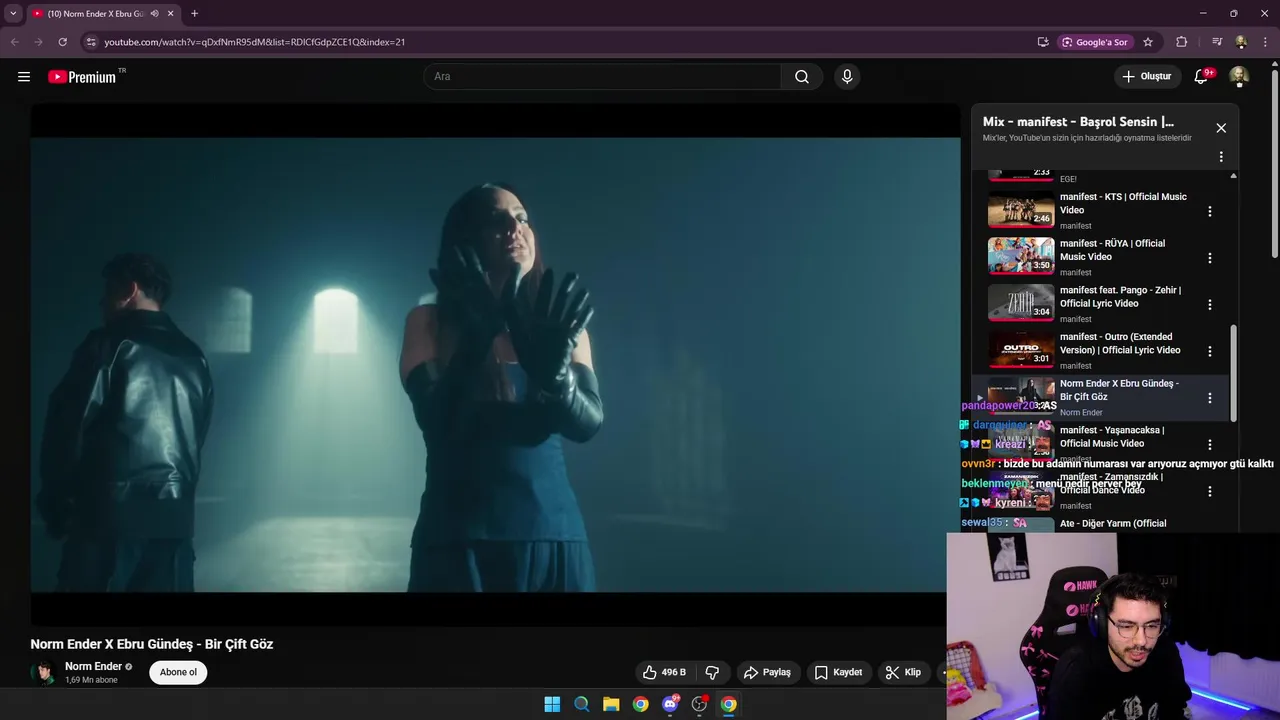Subscribe with the Abone ol button
This screenshot has width=1280, height=720.
point(178,672)
